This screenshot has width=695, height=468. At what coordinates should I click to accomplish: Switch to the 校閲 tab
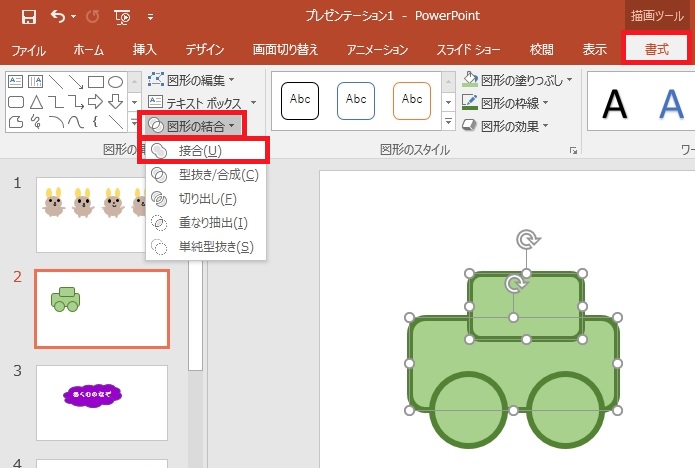[542, 50]
